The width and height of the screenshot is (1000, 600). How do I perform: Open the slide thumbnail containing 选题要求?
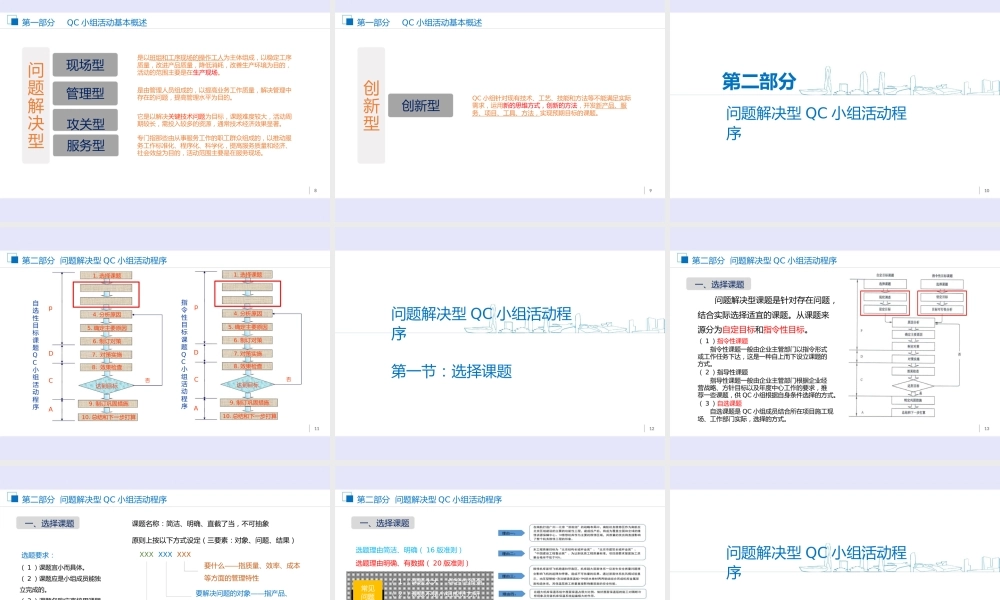pyautogui.click(x=165, y=545)
